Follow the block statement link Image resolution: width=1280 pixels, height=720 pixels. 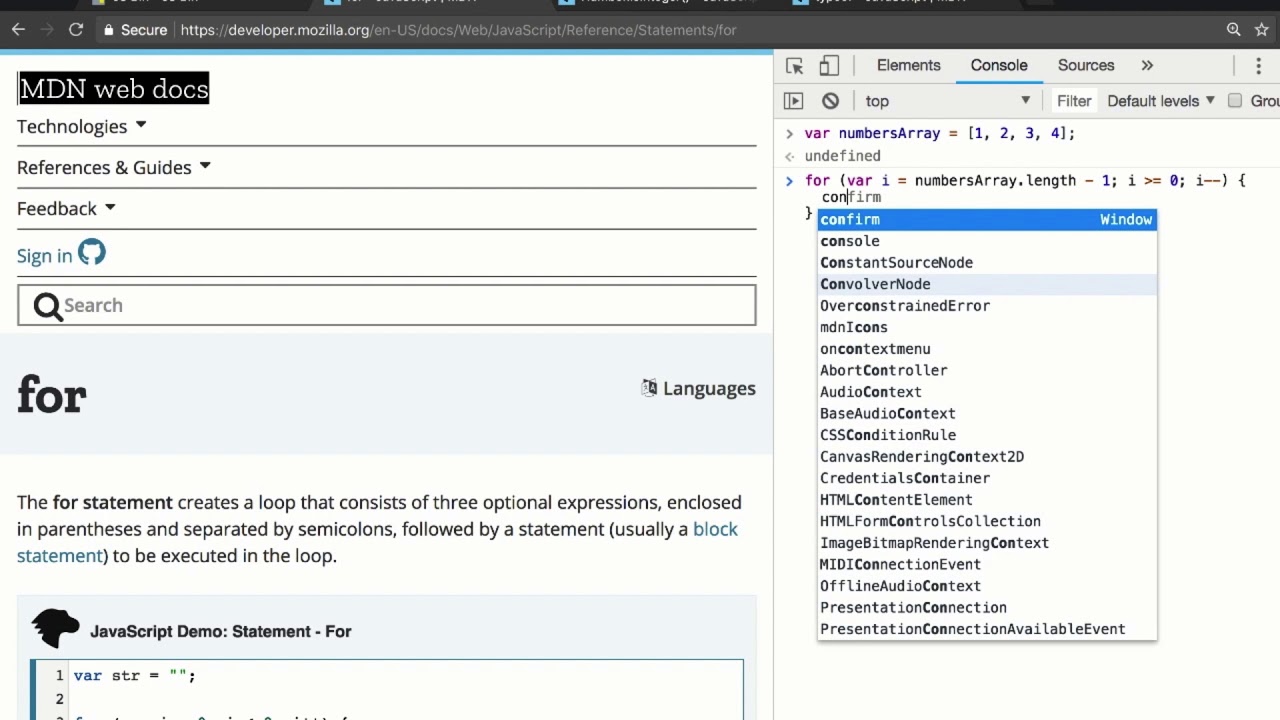point(715,529)
